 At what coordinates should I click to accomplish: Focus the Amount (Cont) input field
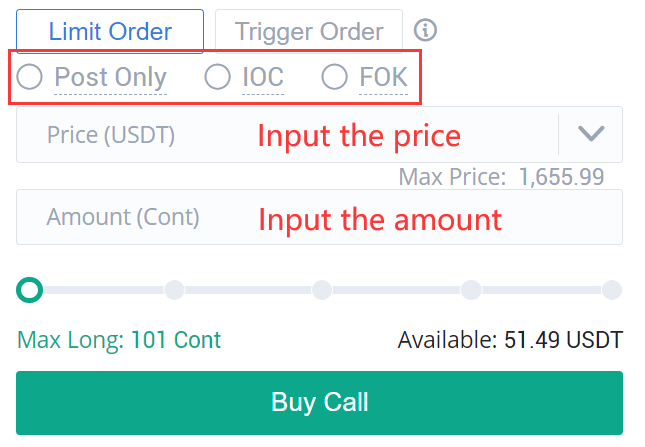[x=319, y=217]
